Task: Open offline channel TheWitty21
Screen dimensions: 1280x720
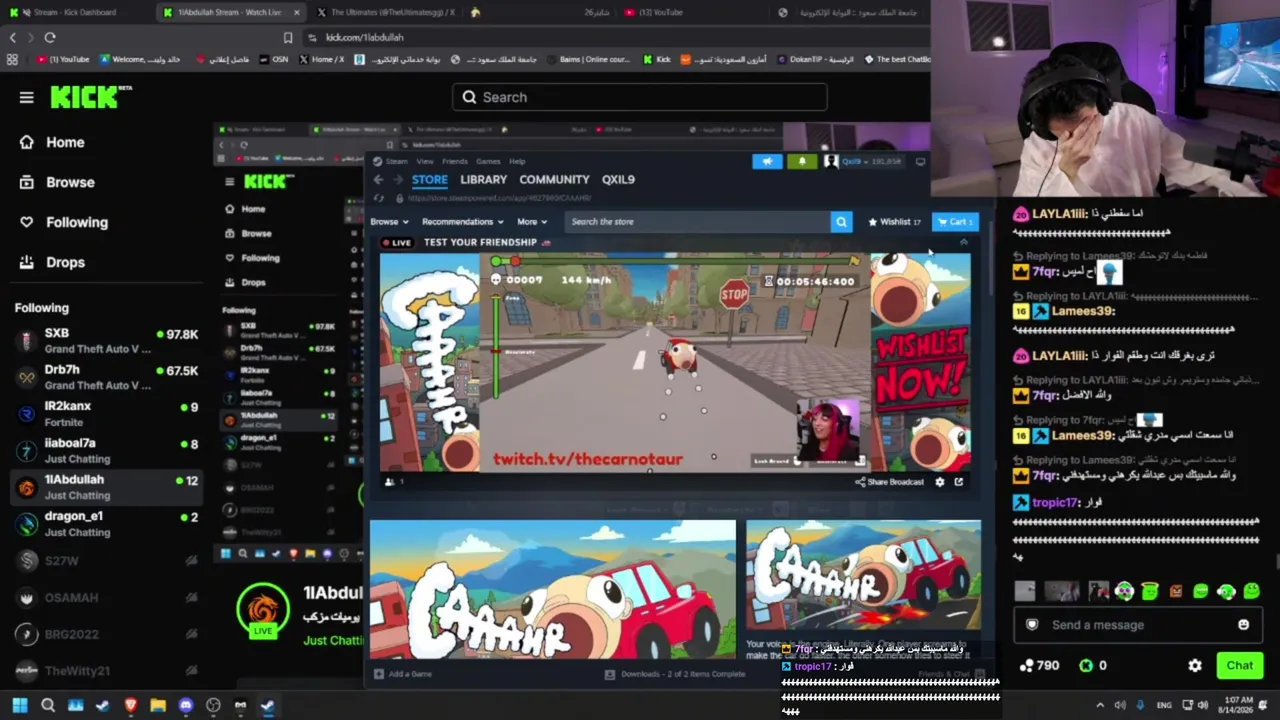Action: coord(105,671)
